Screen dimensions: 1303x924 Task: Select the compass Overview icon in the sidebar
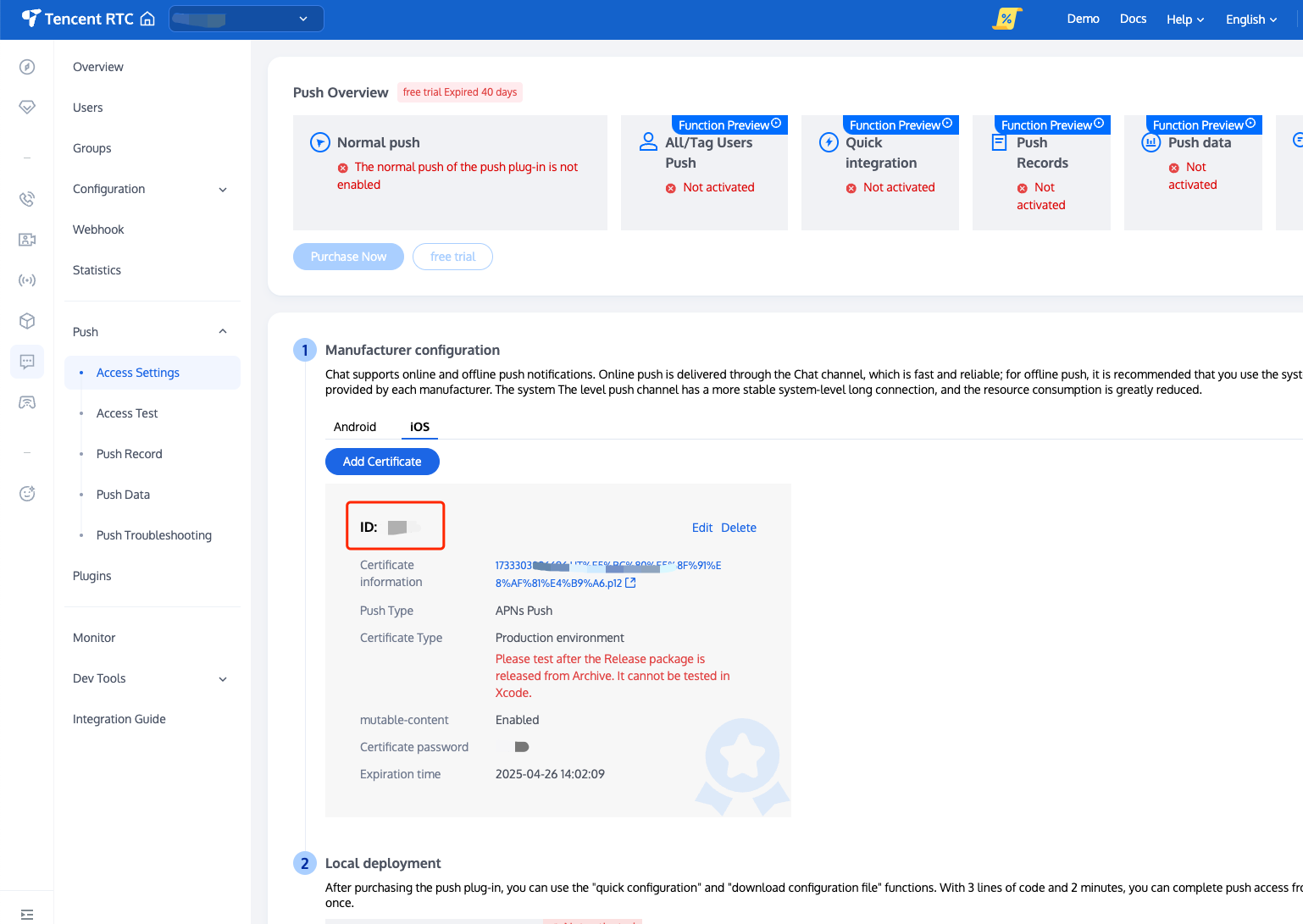26,66
